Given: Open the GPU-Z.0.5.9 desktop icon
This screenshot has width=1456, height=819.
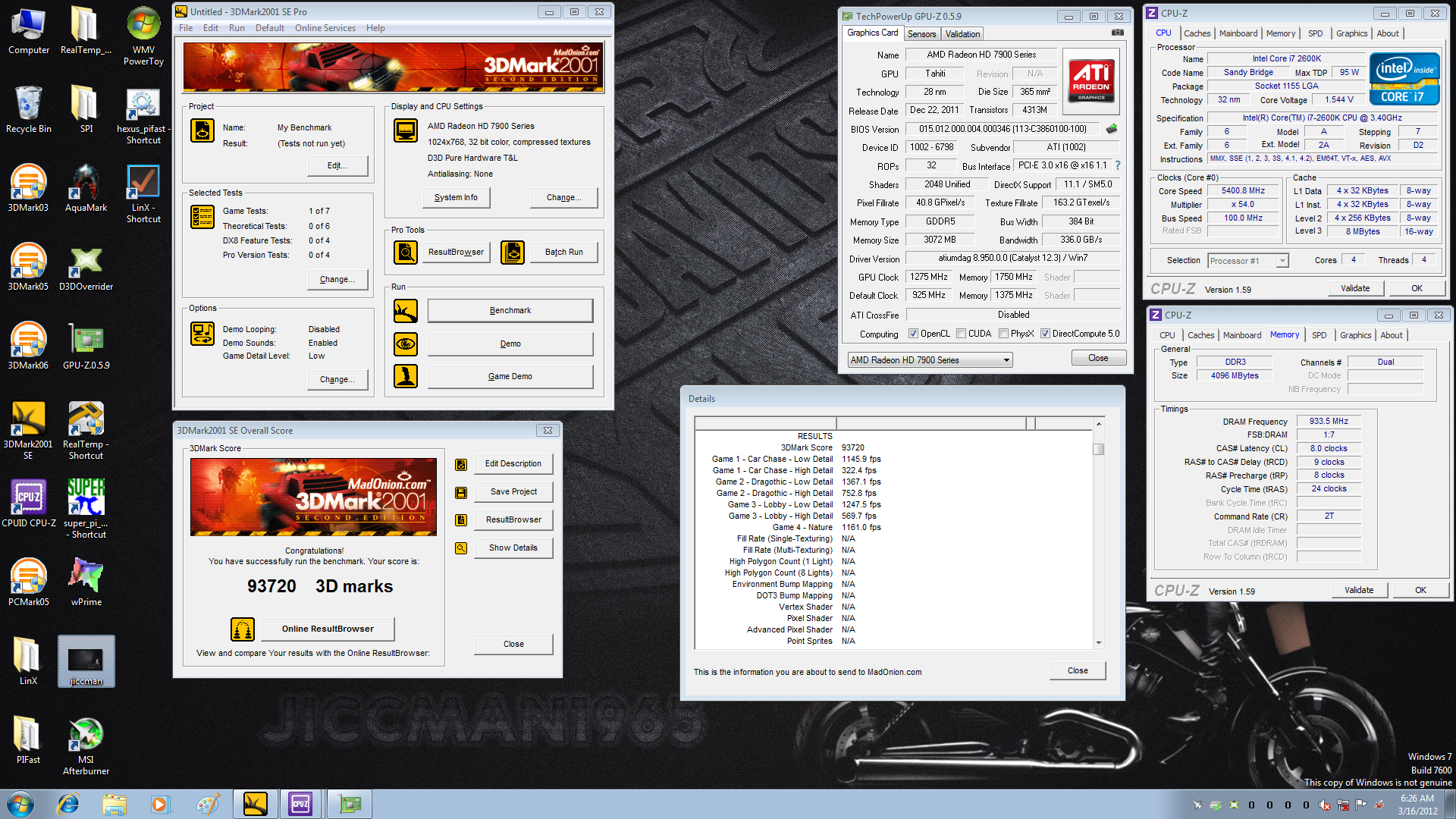Looking at the screenshot, I should coord(86,346).
